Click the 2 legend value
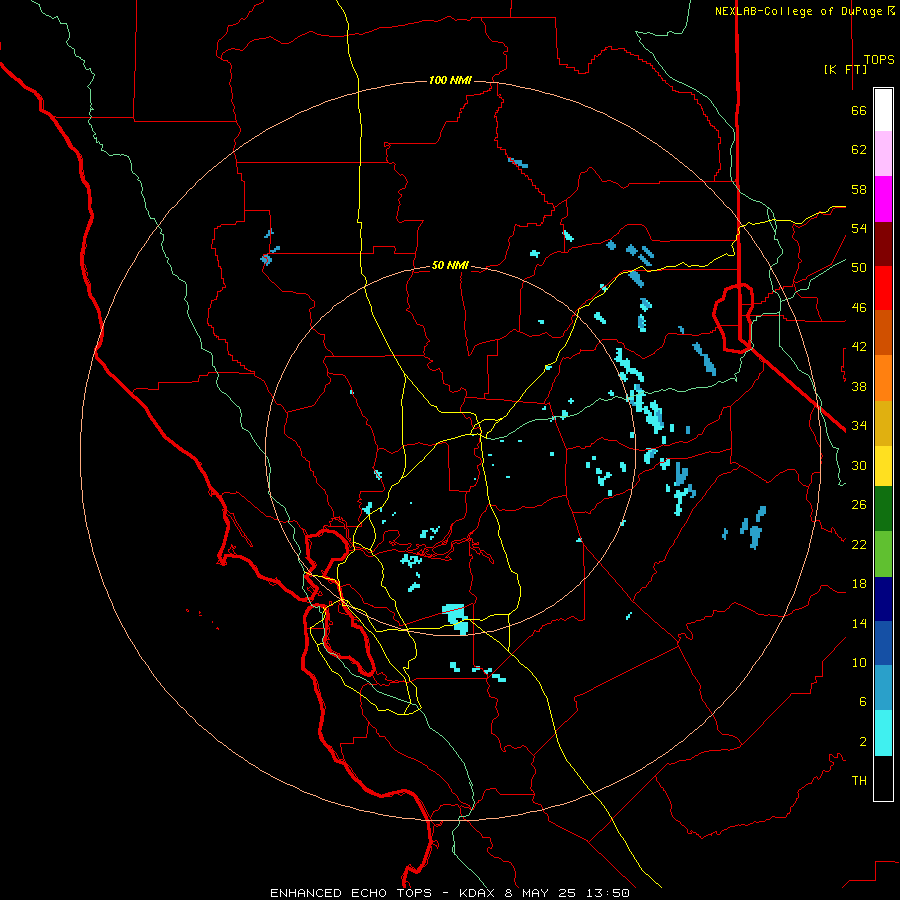 click(862, 742)
